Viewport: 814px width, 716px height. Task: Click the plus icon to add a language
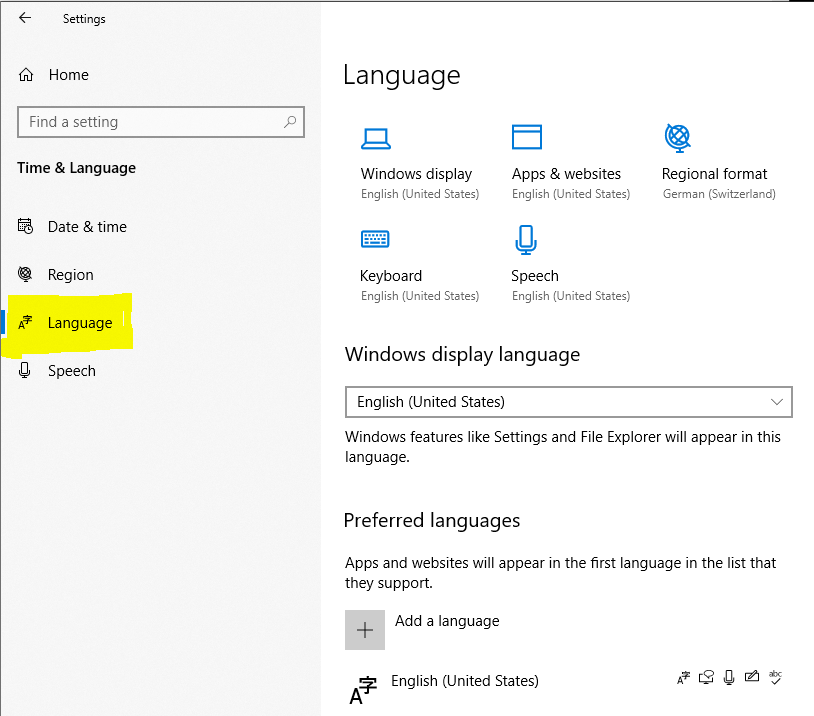coord(365,630)
